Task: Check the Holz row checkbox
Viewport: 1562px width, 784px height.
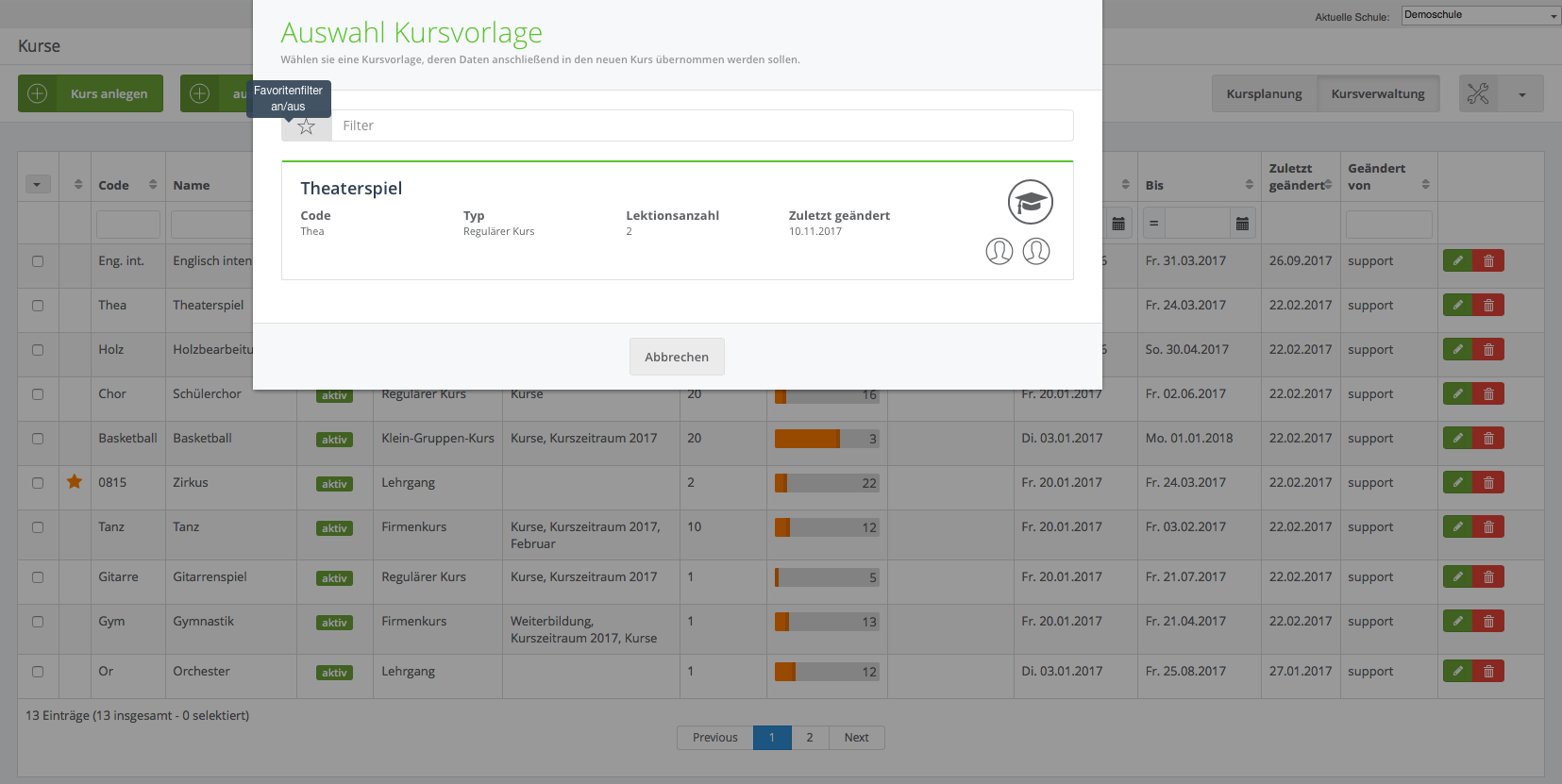Action: pos(38,350)
